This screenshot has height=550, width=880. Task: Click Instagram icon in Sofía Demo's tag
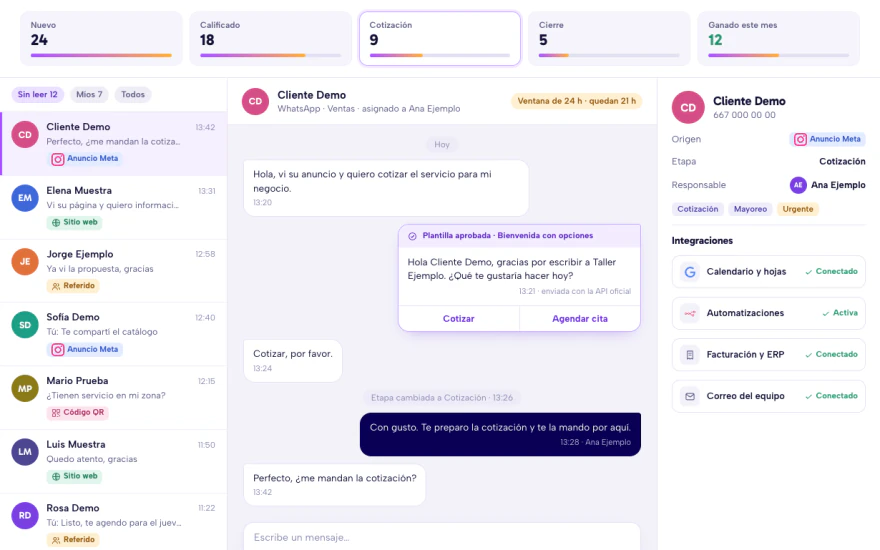click(58, 350)
